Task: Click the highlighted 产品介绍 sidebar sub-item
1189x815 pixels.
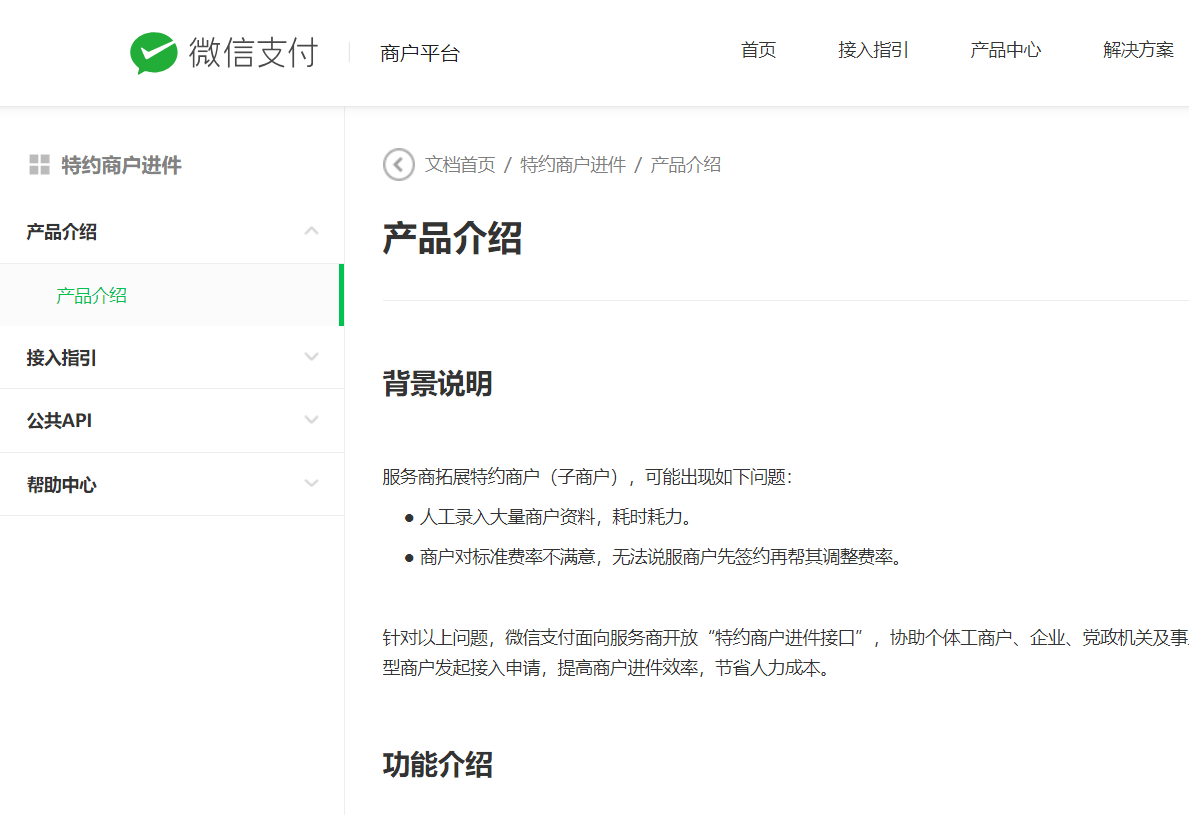Action: pos(89,295)
